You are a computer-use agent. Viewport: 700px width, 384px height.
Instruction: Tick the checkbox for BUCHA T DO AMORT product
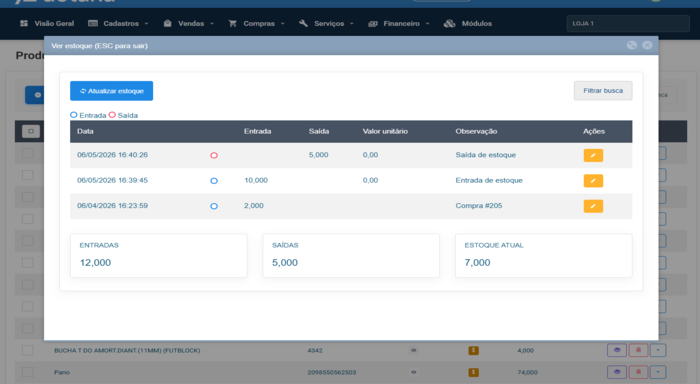(x=28, y=350)
